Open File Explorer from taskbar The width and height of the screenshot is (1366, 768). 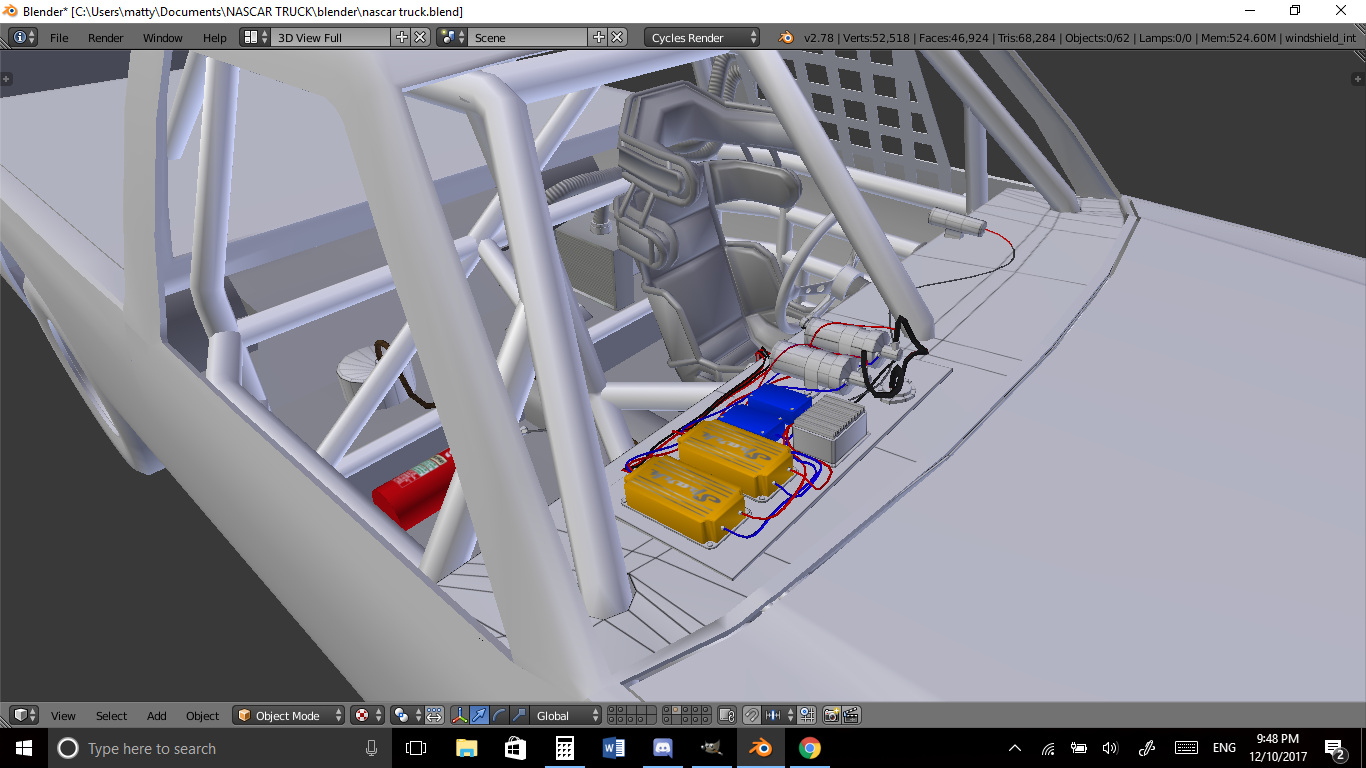pyautogui.click(x=466, y=748)
